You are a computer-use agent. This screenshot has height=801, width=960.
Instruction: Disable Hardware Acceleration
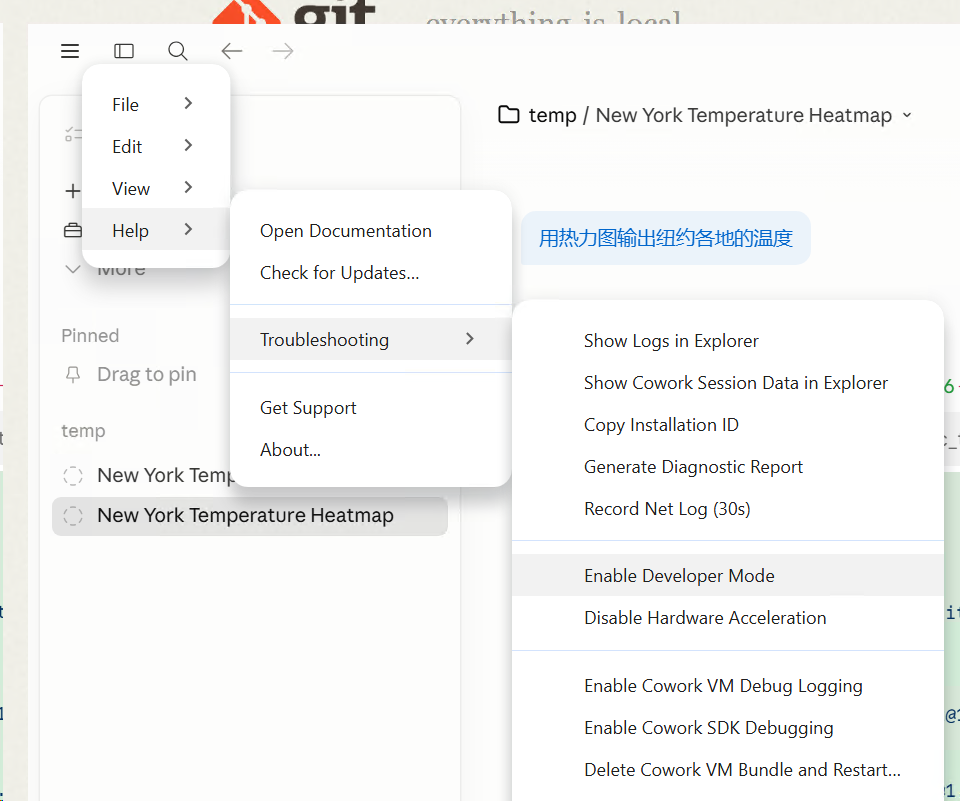point(705,618)
